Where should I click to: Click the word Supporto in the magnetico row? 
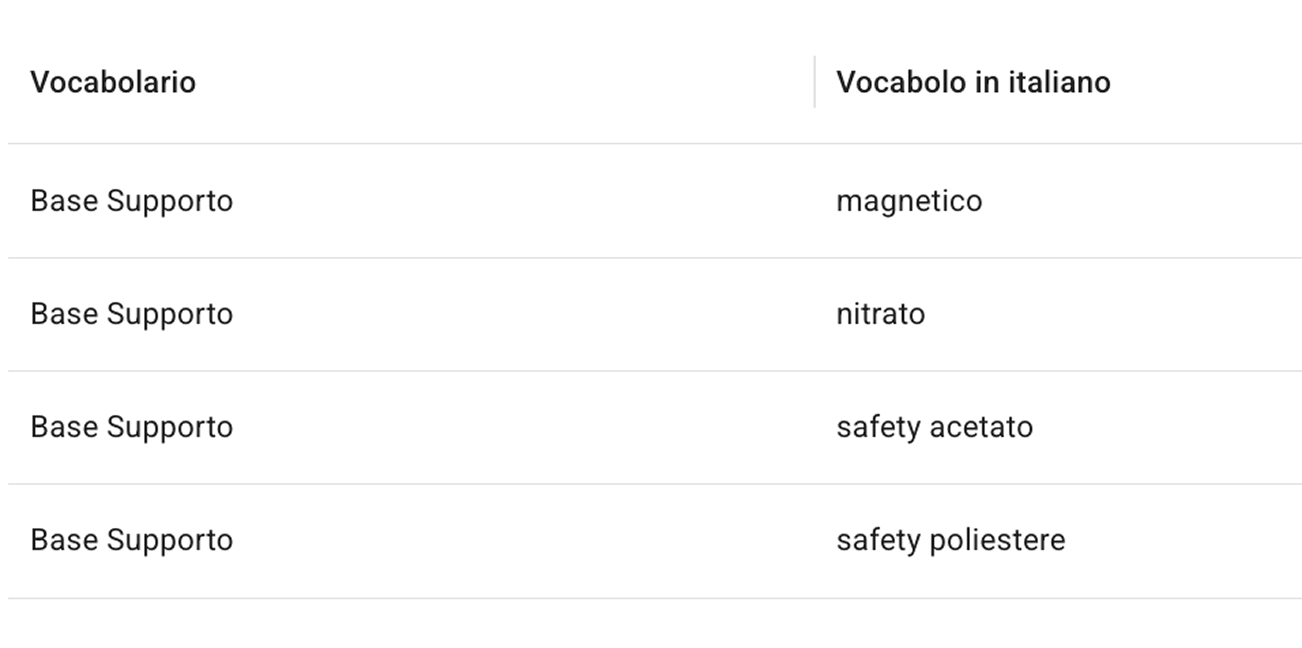(x=169, y=201)
